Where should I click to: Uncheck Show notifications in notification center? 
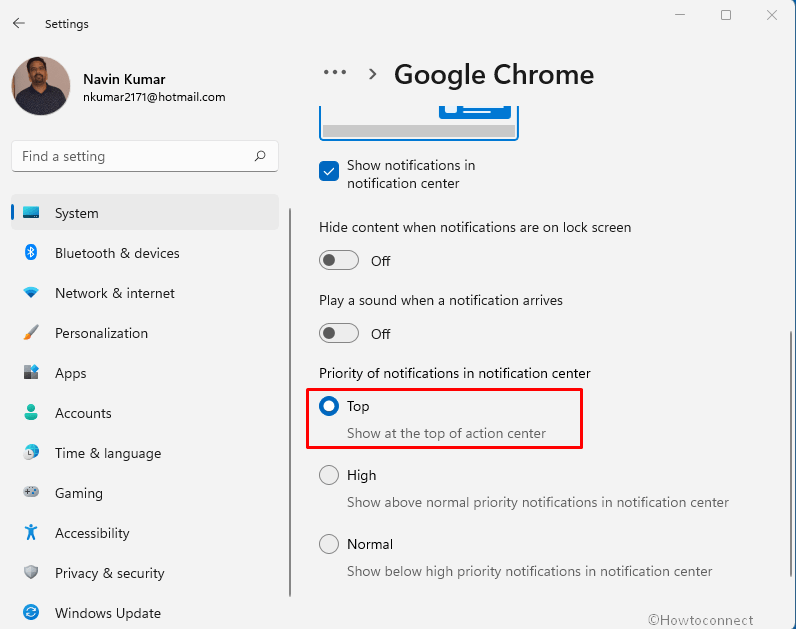[x=329, y=171]
